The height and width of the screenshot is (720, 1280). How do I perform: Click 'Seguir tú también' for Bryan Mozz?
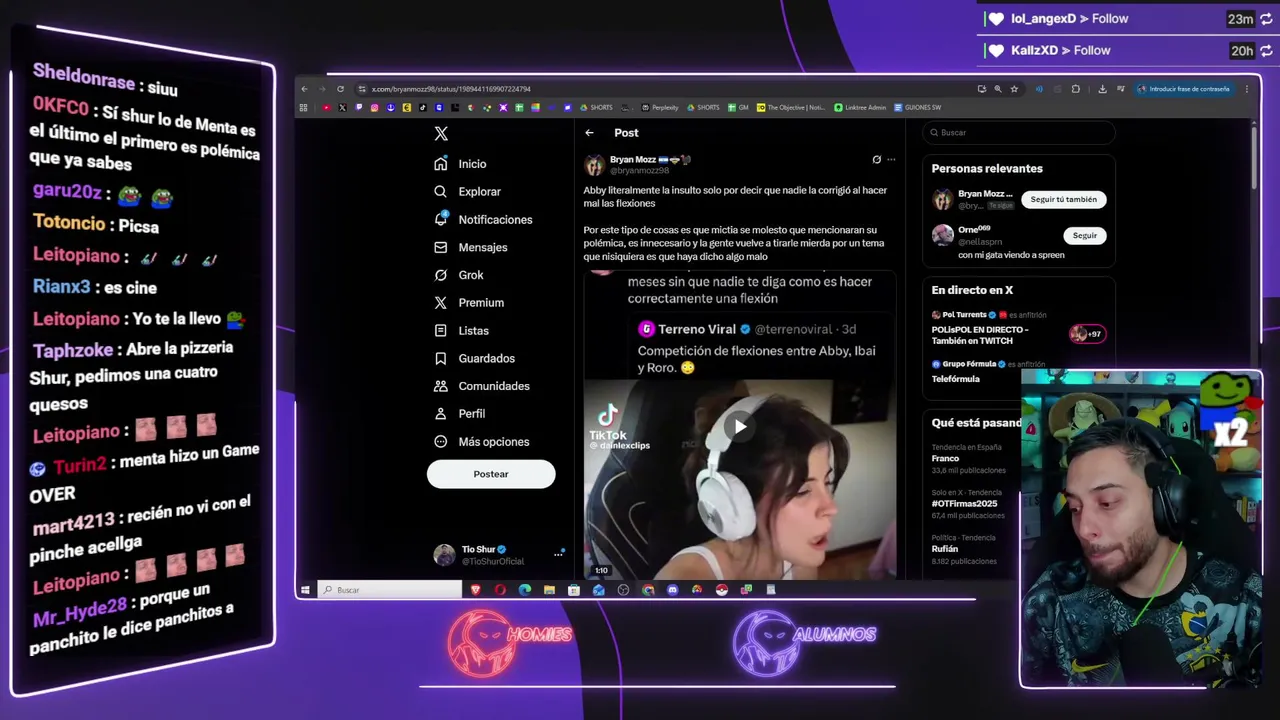pos(1063,199)
